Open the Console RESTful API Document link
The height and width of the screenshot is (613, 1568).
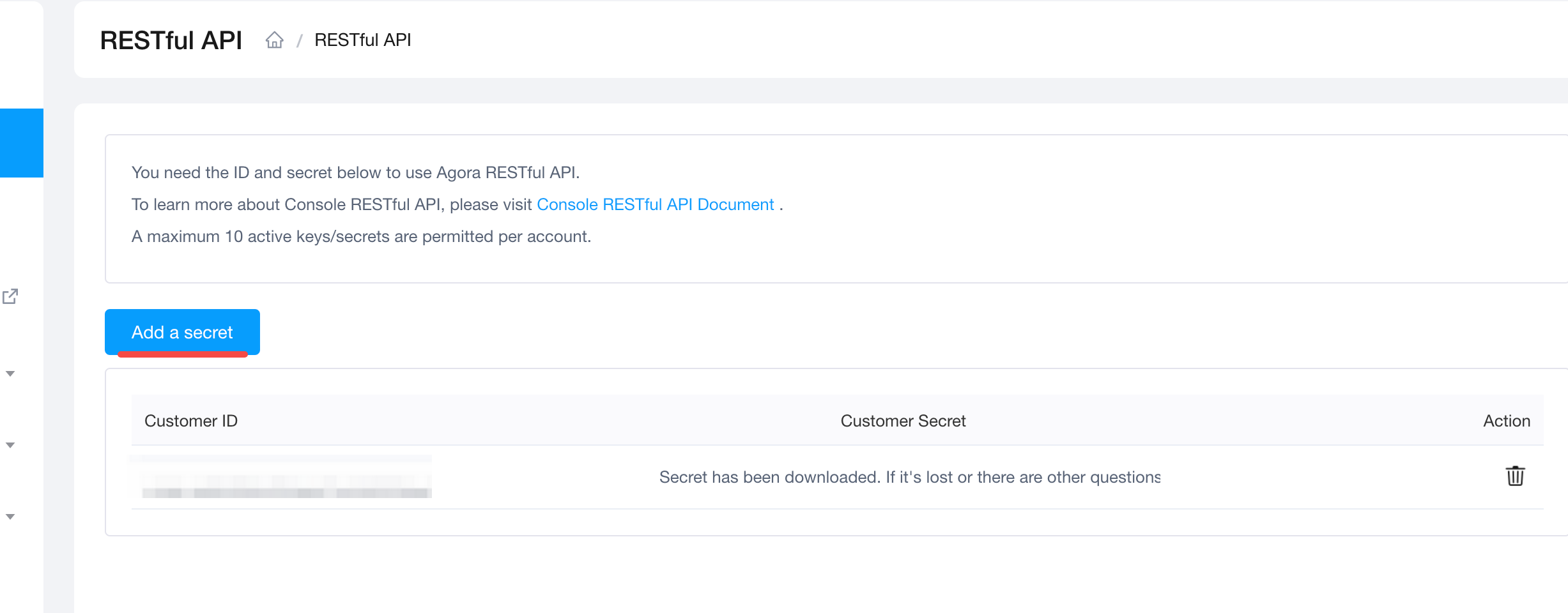(655, 204)
